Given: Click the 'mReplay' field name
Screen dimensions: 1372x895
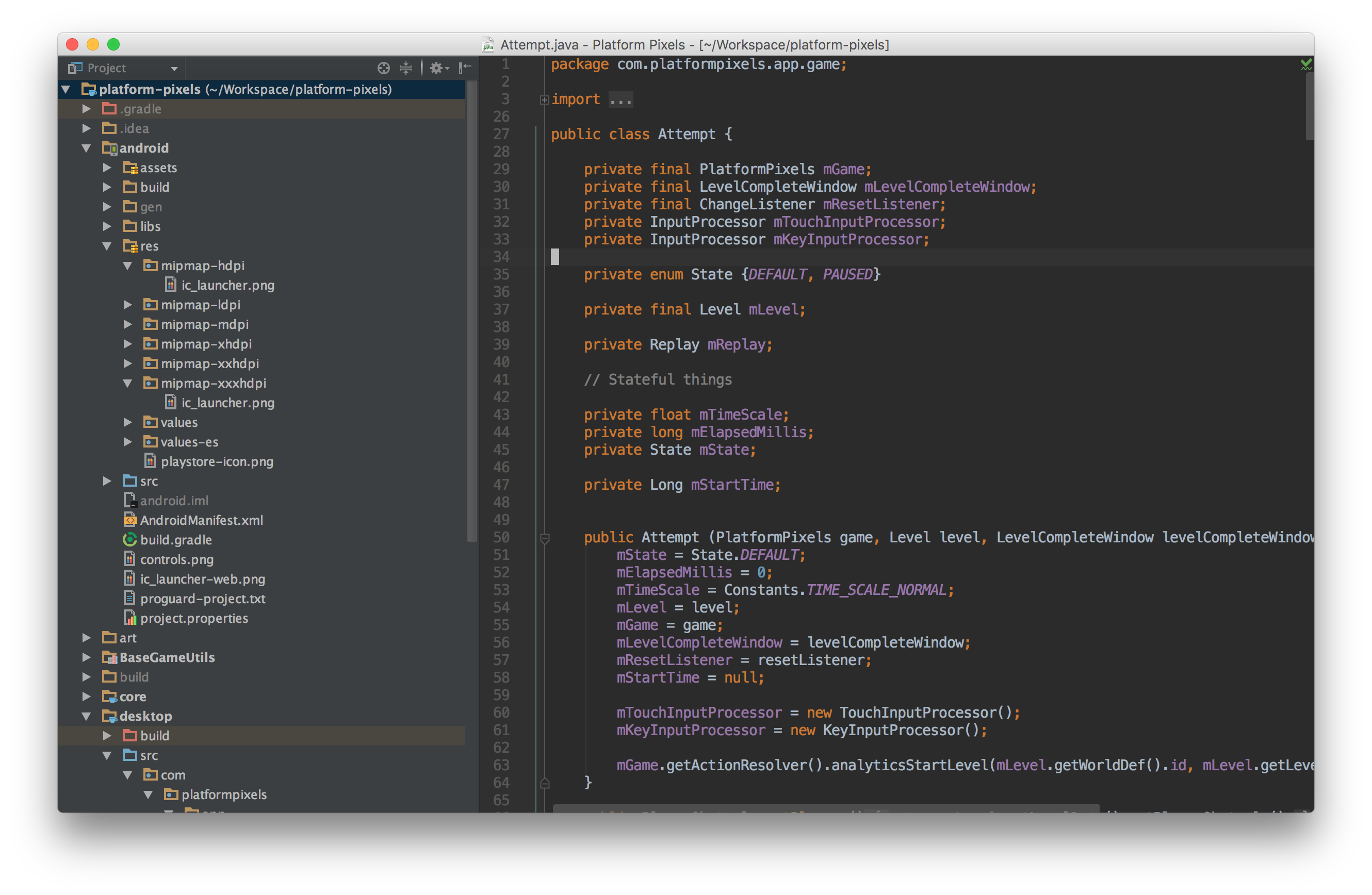Looking at the screenshot, I should tap(736, 344).
